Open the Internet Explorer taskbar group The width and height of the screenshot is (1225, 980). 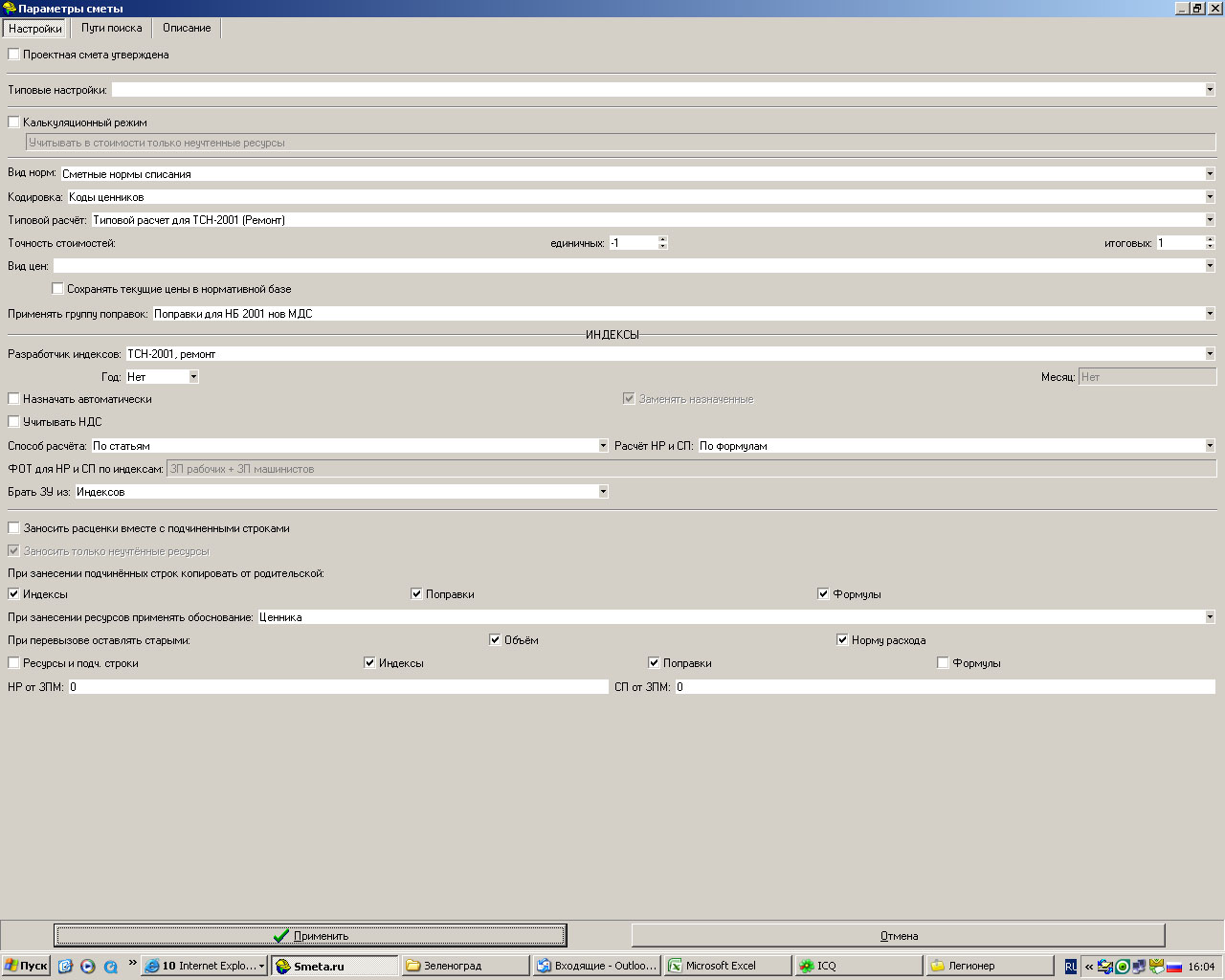click(205, 966)
